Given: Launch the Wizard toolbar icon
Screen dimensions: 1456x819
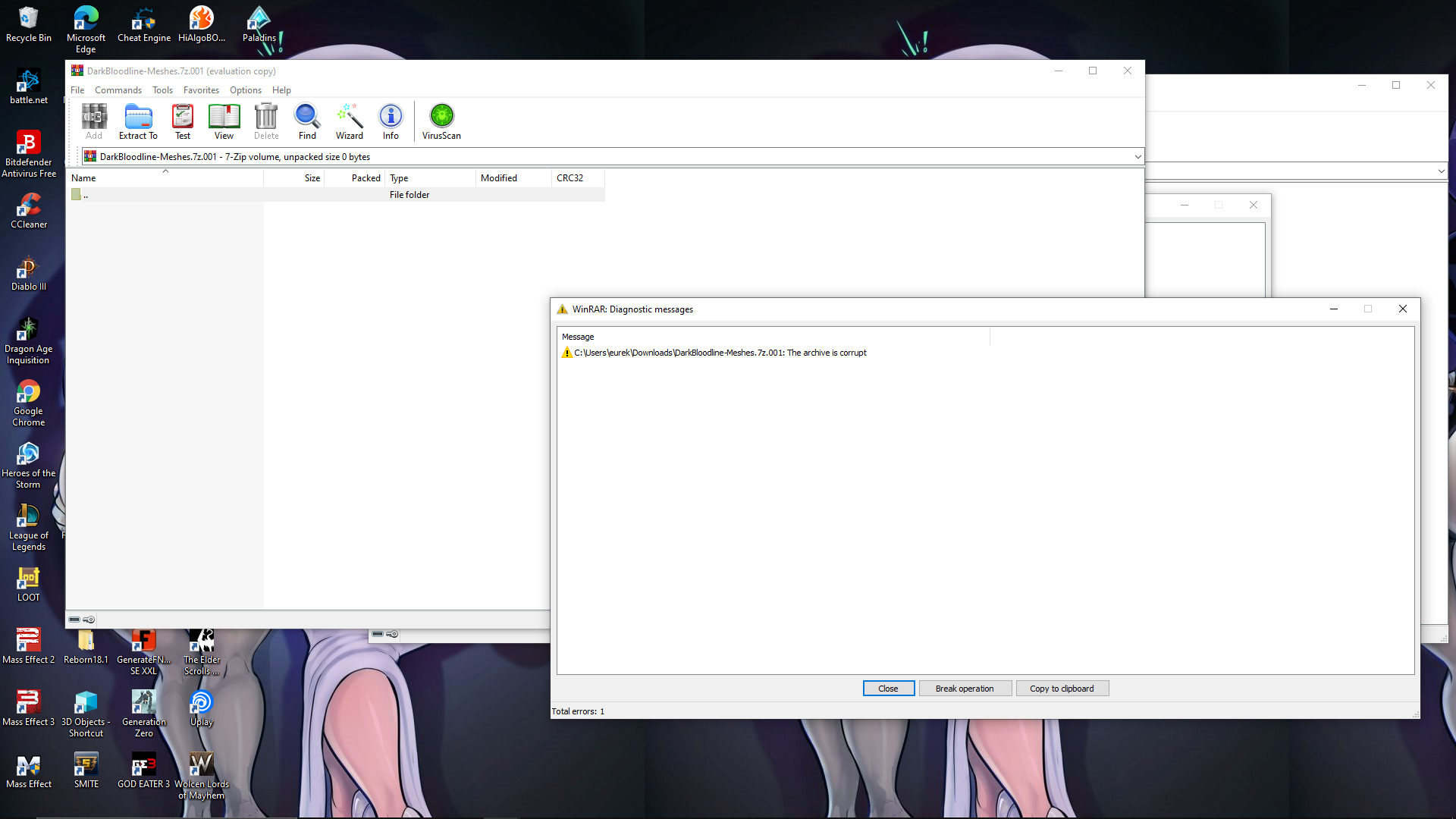Looking at the screenshot, I should click(x=350, y=121).
